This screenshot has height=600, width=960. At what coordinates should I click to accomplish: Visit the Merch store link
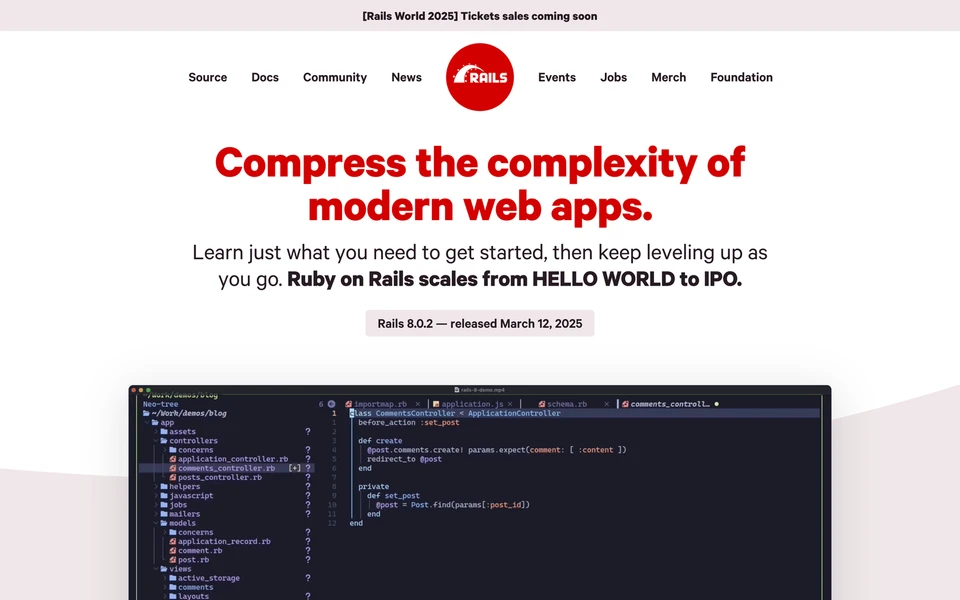tap(669, 77)
